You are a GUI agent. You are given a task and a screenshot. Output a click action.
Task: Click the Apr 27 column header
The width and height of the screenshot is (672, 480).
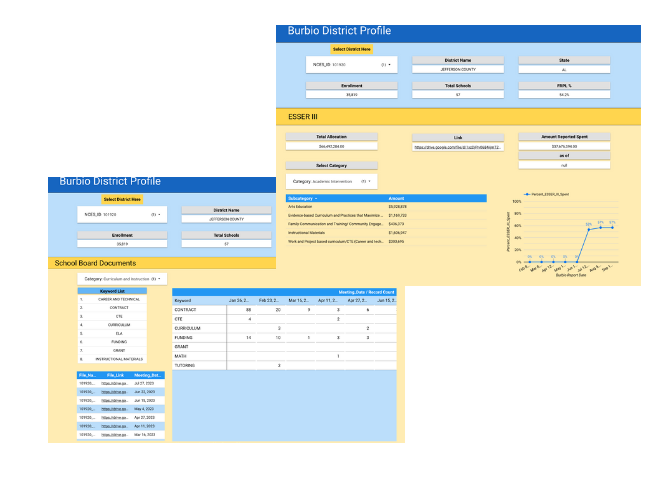click(357, 300)
